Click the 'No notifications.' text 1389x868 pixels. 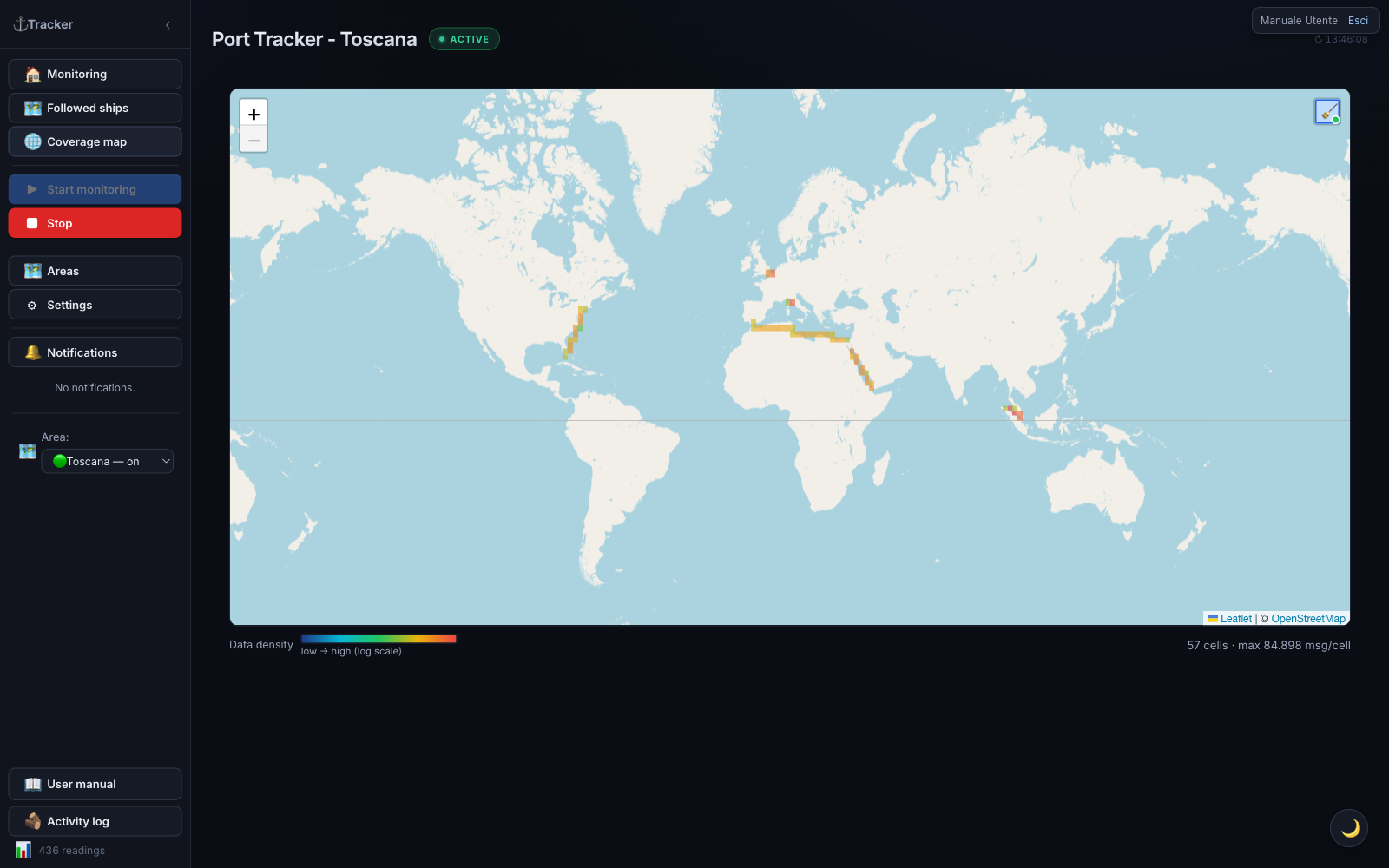(95, 388)
